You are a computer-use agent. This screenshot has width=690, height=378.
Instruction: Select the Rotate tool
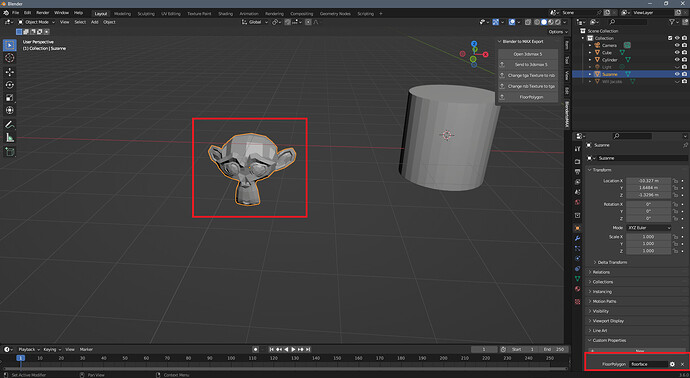[10, 84]
